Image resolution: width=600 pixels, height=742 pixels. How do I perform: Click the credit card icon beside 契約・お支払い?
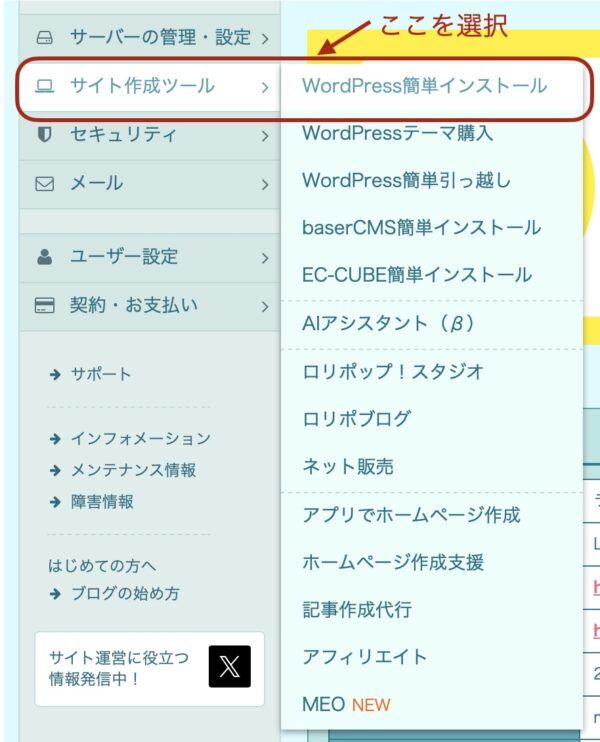click(44, 305)
